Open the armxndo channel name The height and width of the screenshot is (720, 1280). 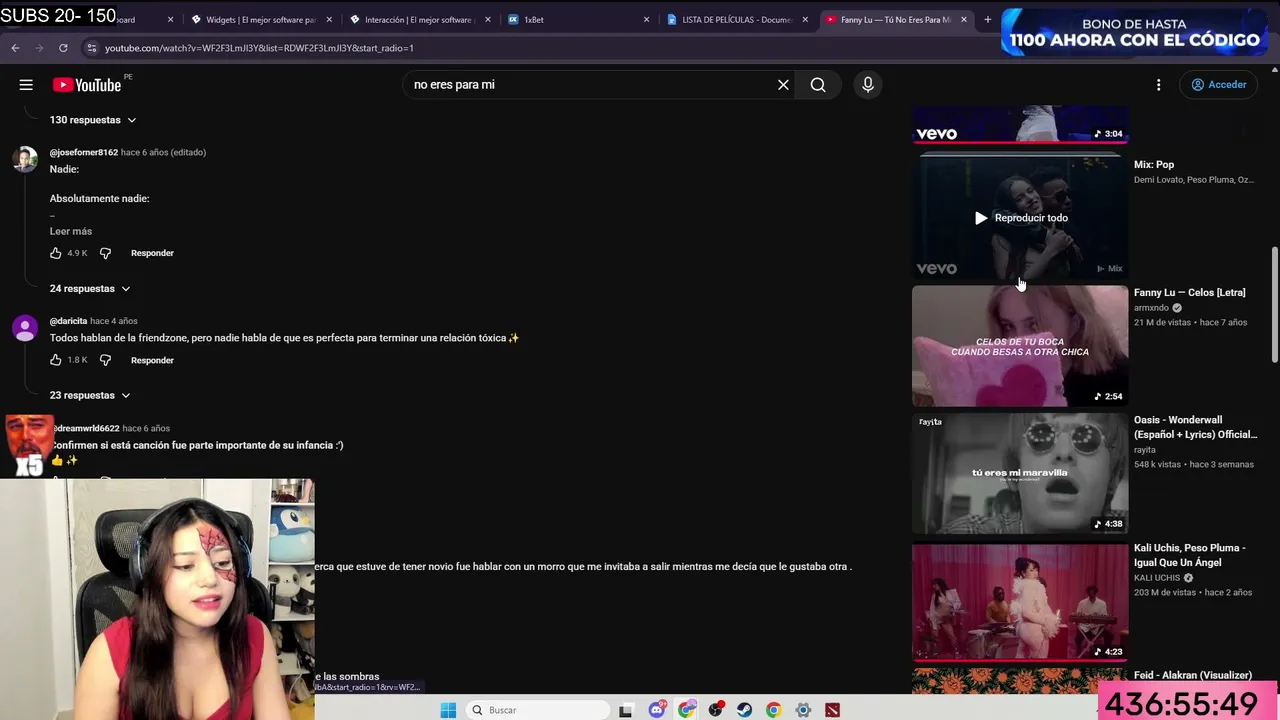coord(1151,308)
